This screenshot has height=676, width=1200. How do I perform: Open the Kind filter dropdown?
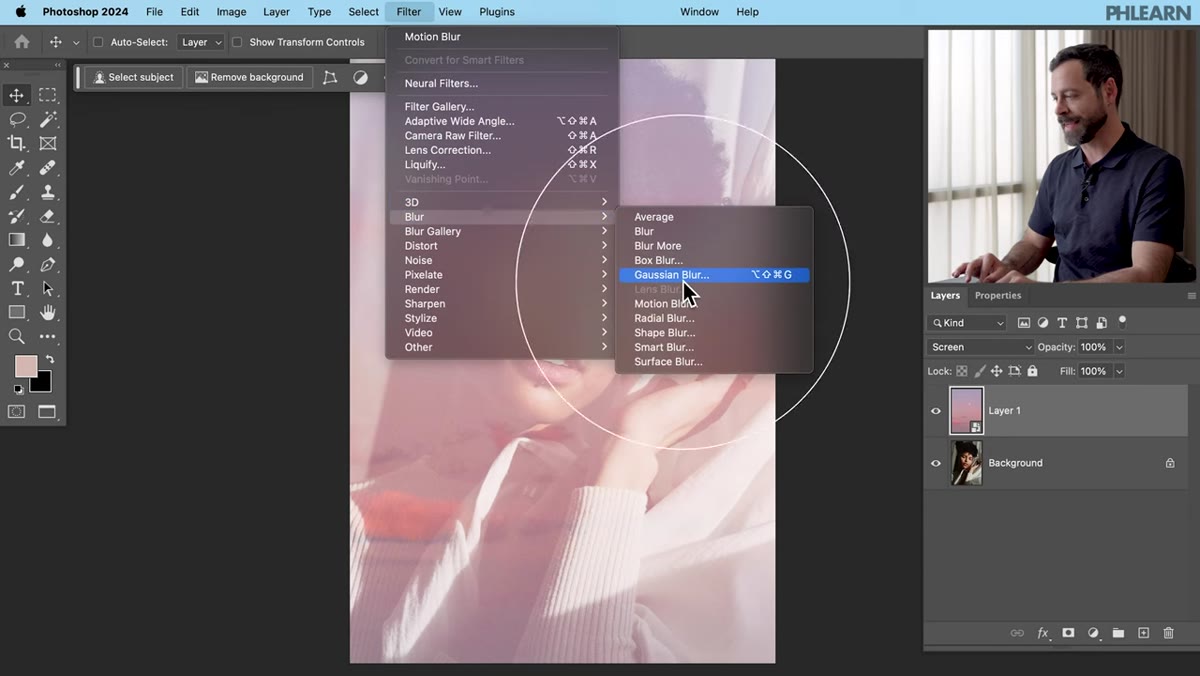pos(967,323)
